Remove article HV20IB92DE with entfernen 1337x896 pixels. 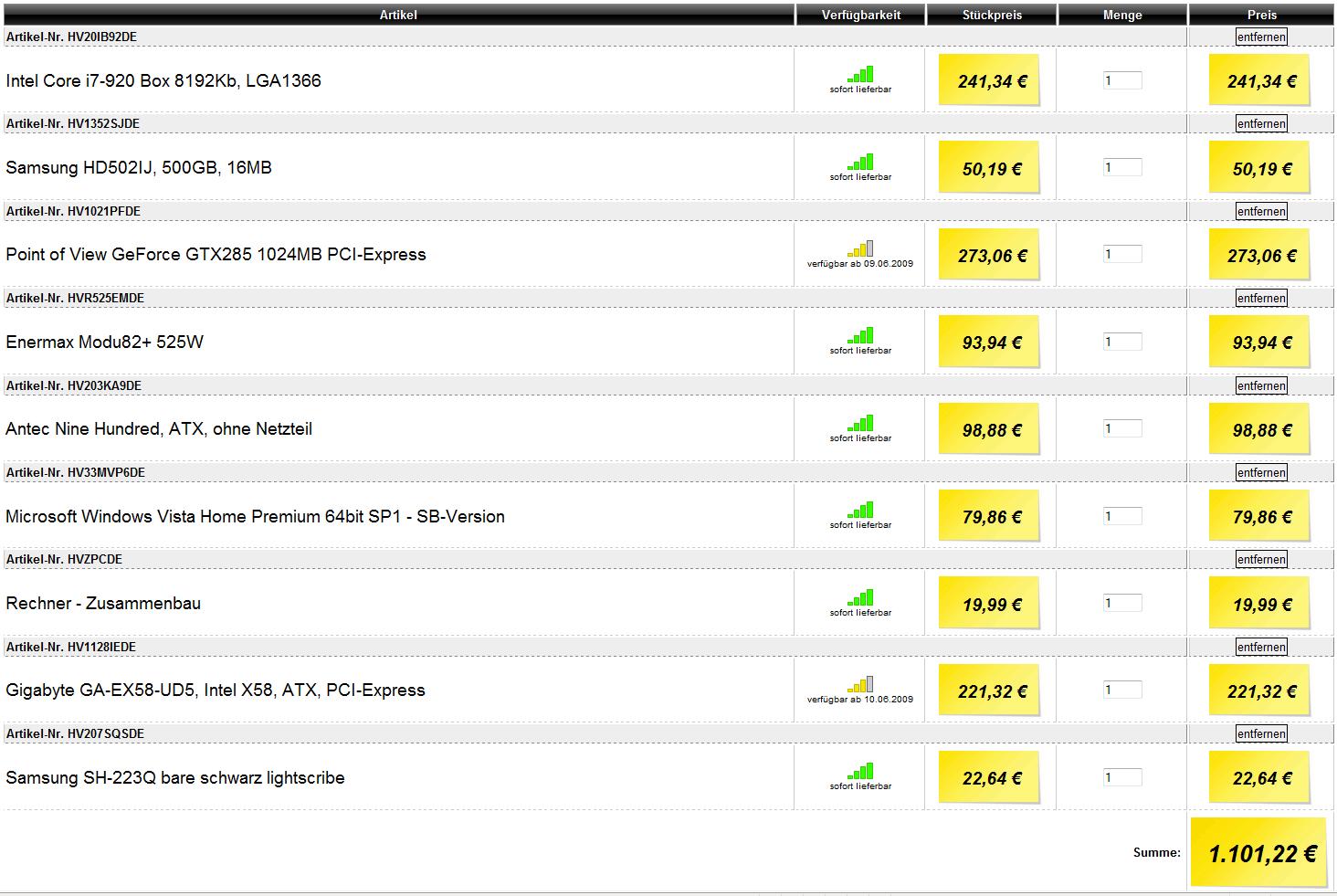coord(1261,37)
